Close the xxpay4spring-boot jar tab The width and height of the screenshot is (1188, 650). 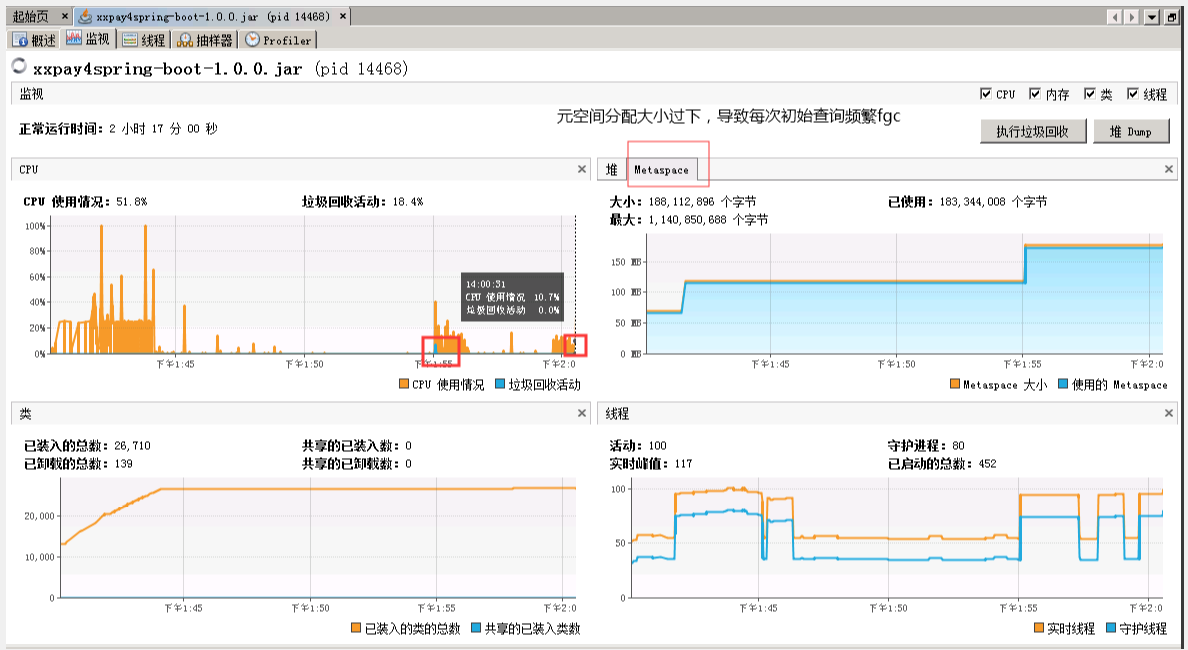click(x=343, y=17)
